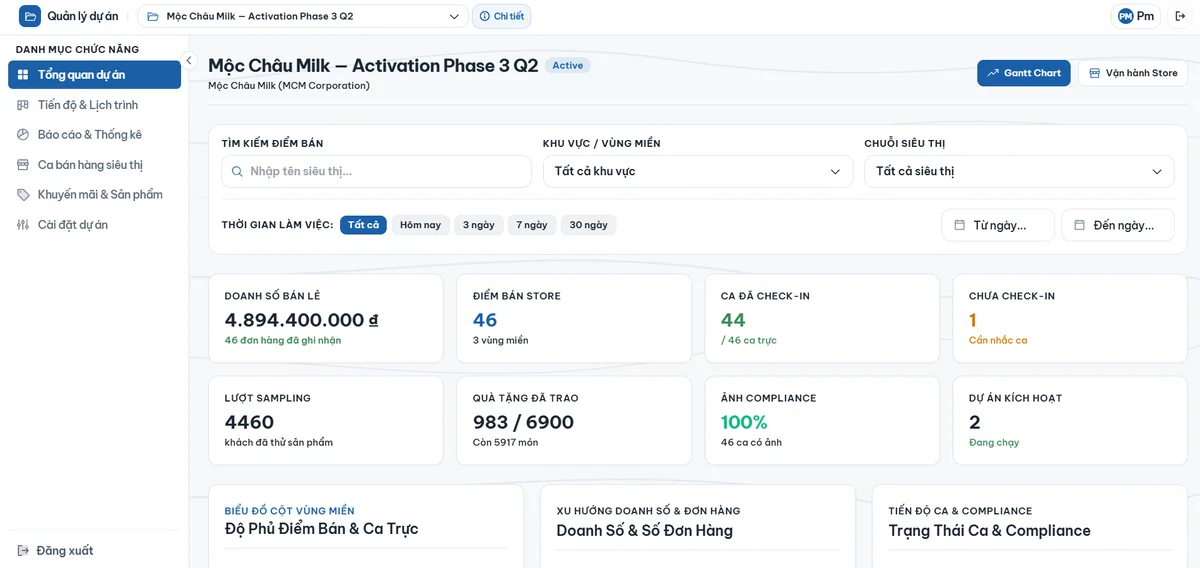Screen dimensions: 1200x568
Task: Open Khuyến mãi & Sản phẩm menu
Action: [94, 195]
